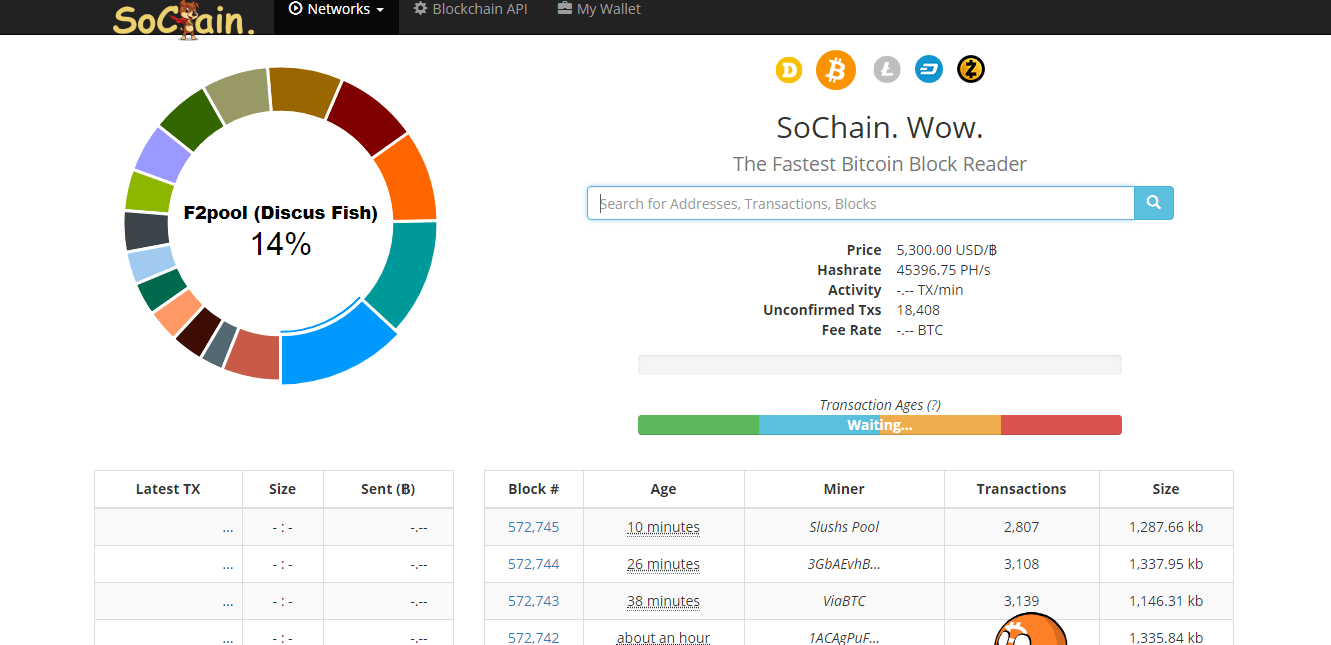This screenshot has width=1331, height=645.
Task: Go to the SoChain logo home link
Action: pos(184,19)
